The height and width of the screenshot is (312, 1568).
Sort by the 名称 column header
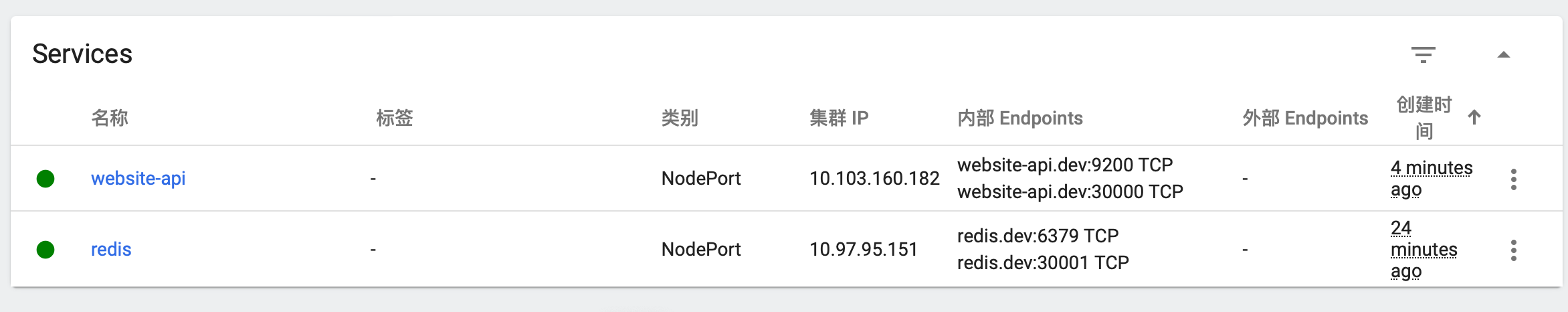click(110, 119)
